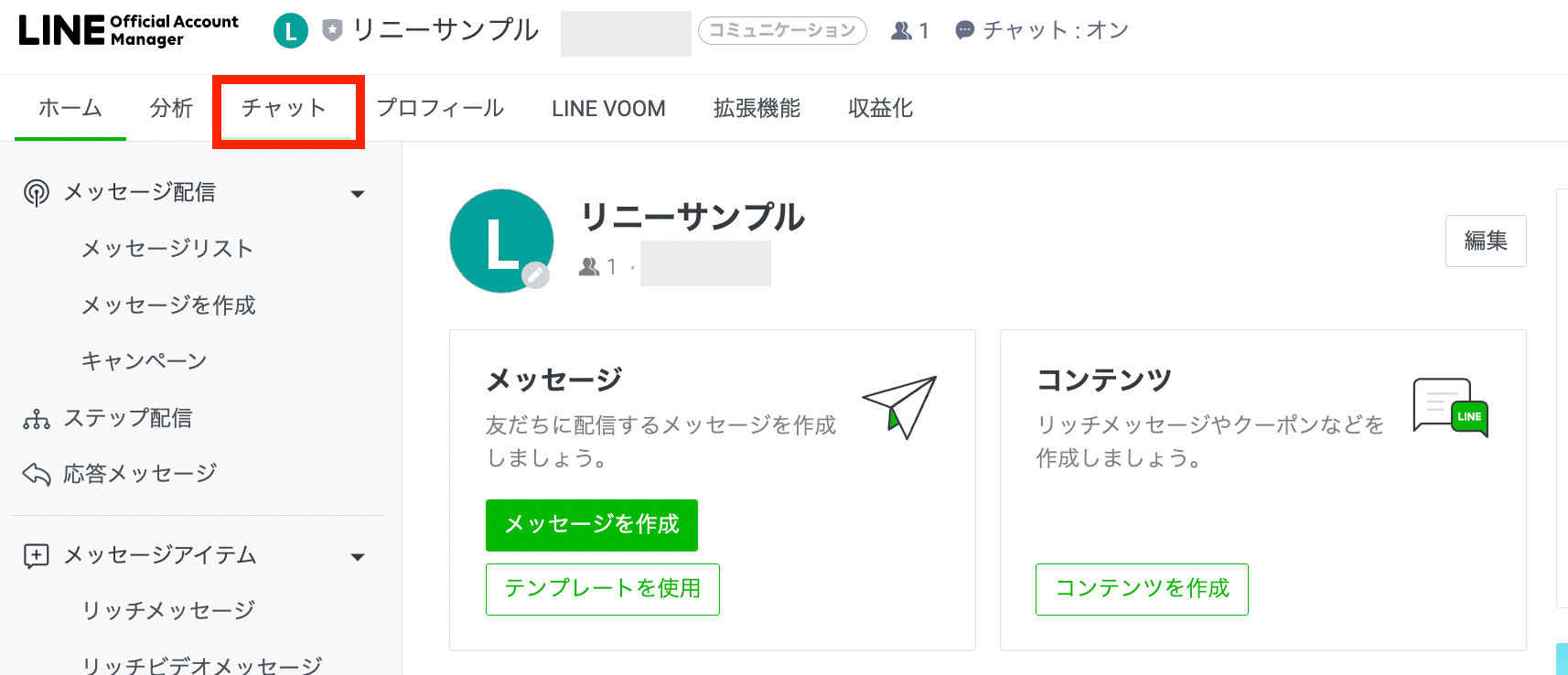The height and width of the screenshot is (675, 1568).
Task: Open the LINE VOOM tab
Action: tap(608, 109)
